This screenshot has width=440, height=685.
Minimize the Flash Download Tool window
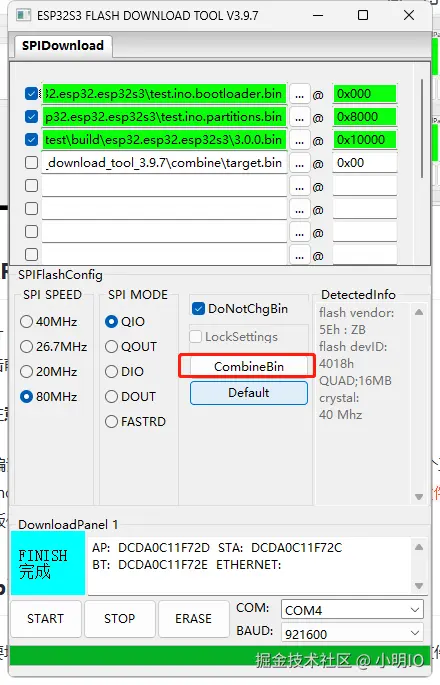(318, 15)
